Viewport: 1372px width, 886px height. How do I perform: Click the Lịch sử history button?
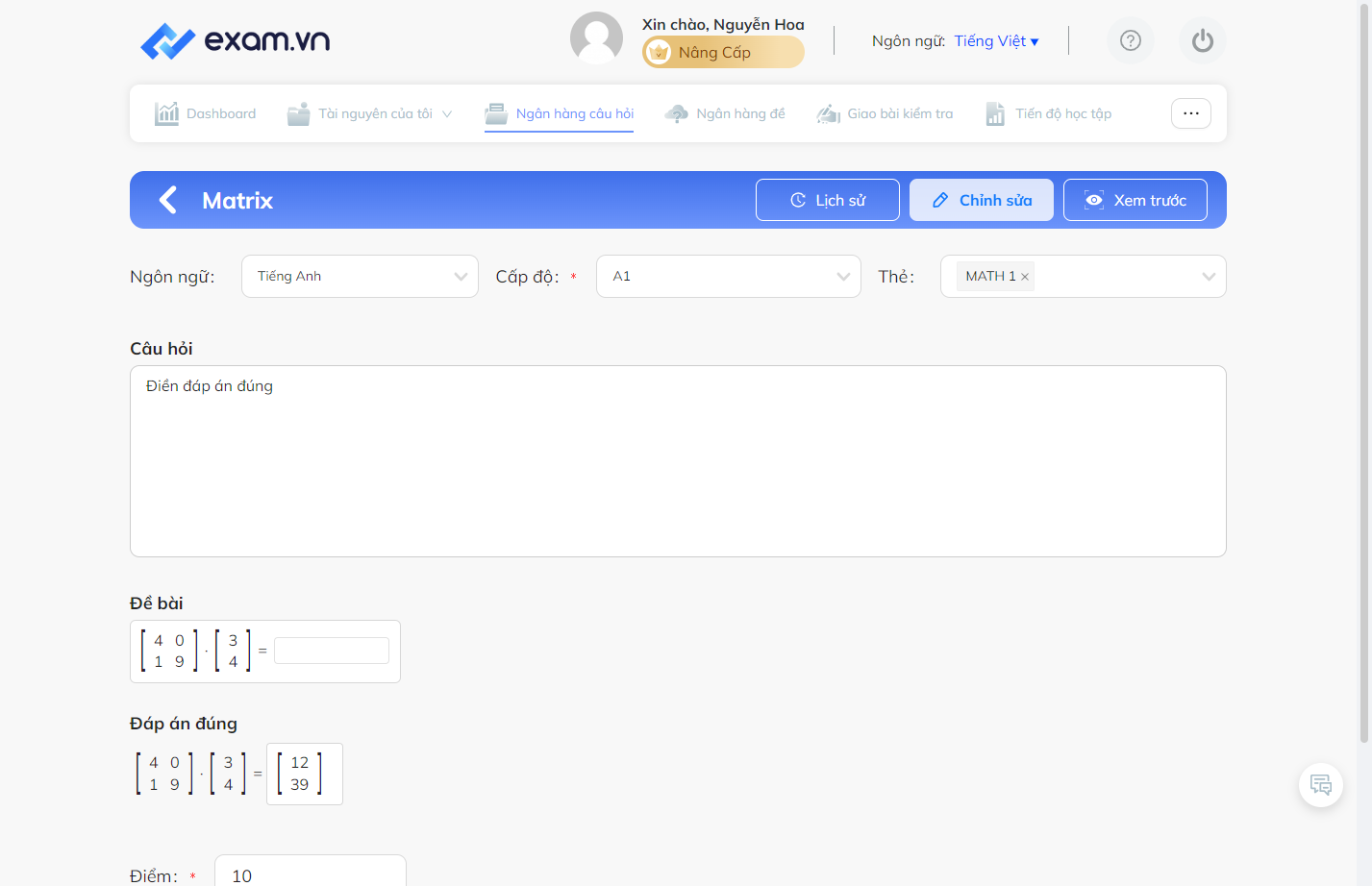[x=828, y=200]
